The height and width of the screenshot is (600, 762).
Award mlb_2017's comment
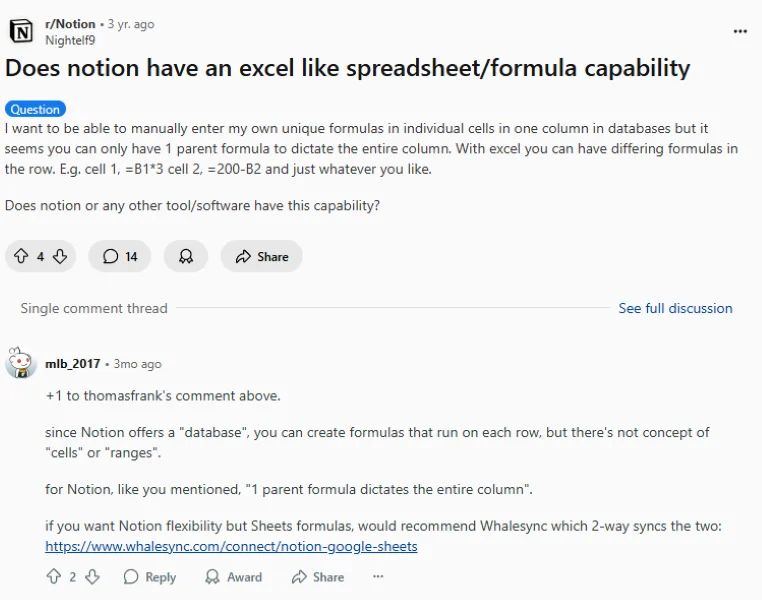click(x=233, y=577)
